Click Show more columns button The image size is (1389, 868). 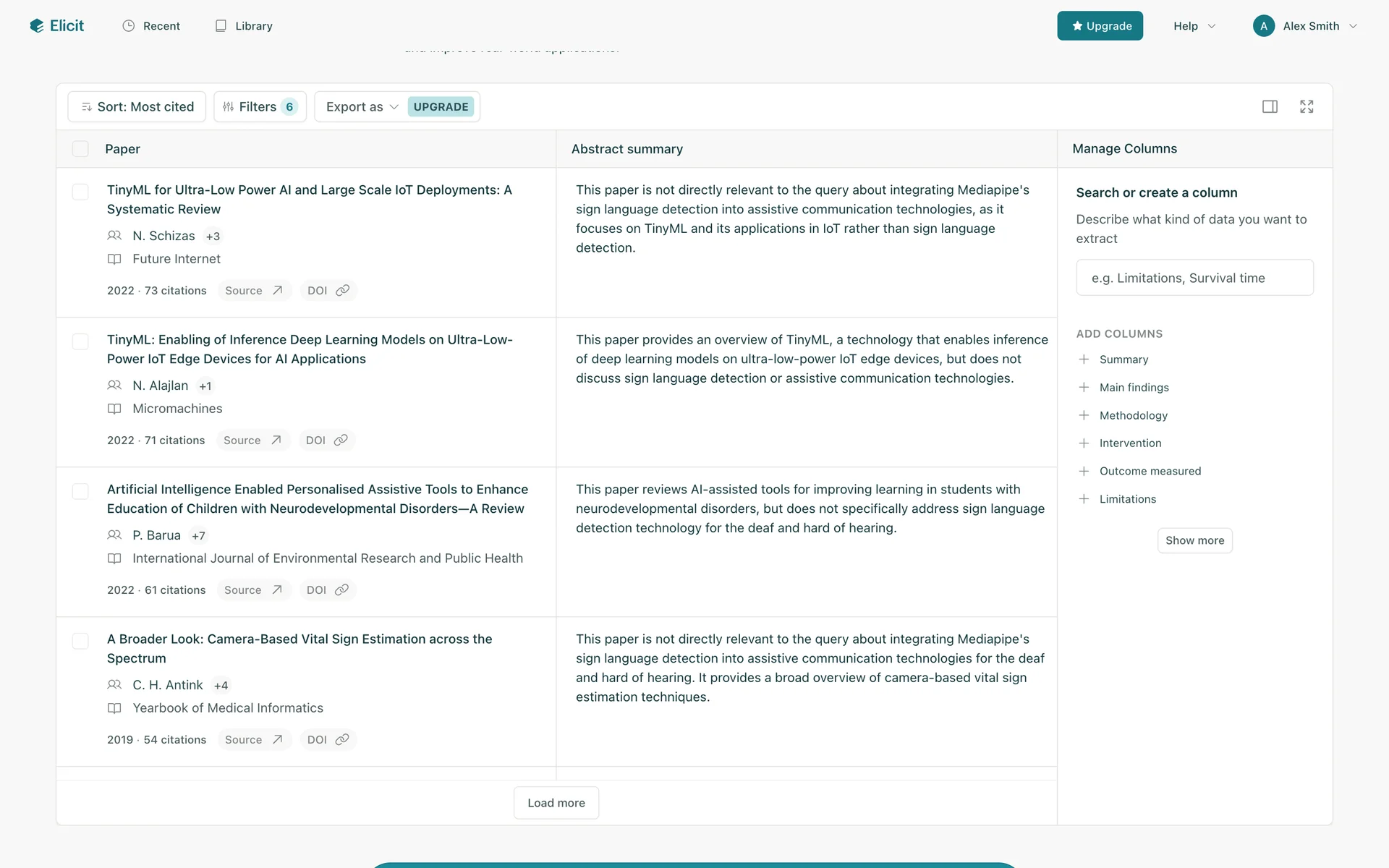pyautogui.click(x=1194, y=541)
